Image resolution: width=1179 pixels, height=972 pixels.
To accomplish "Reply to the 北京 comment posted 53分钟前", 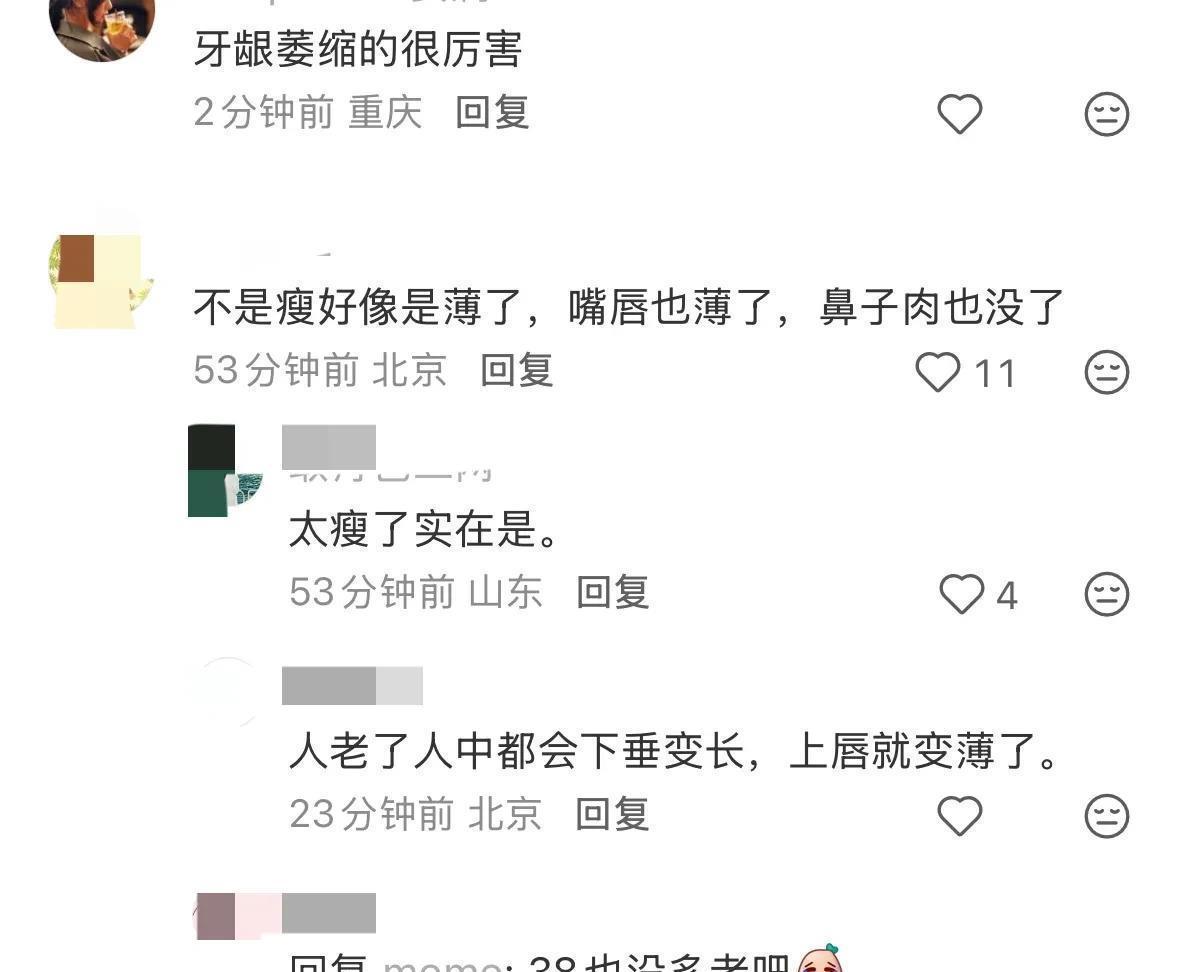I will coord(517,370).
